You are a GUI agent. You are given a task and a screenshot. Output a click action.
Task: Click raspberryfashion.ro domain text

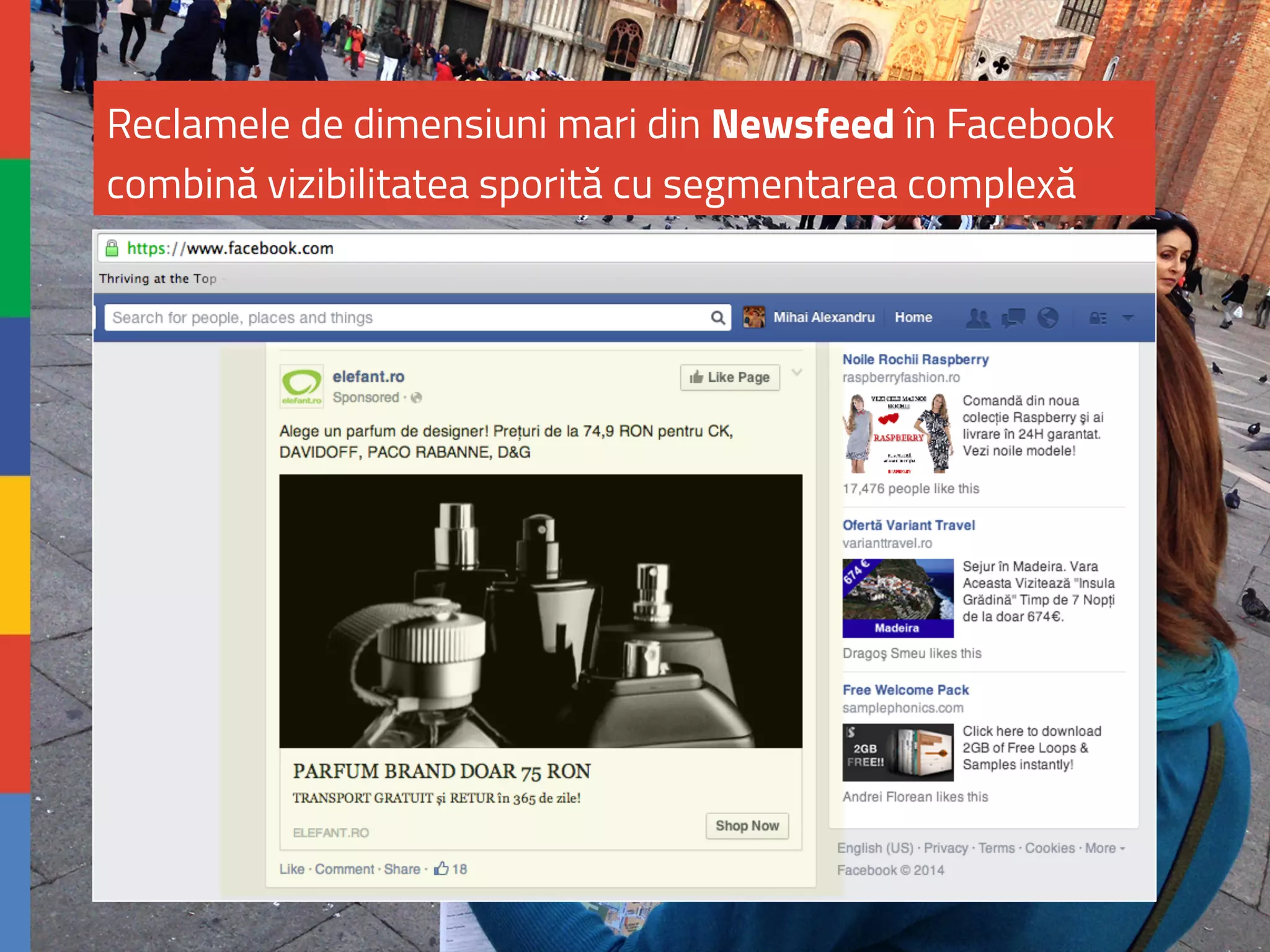900,377
